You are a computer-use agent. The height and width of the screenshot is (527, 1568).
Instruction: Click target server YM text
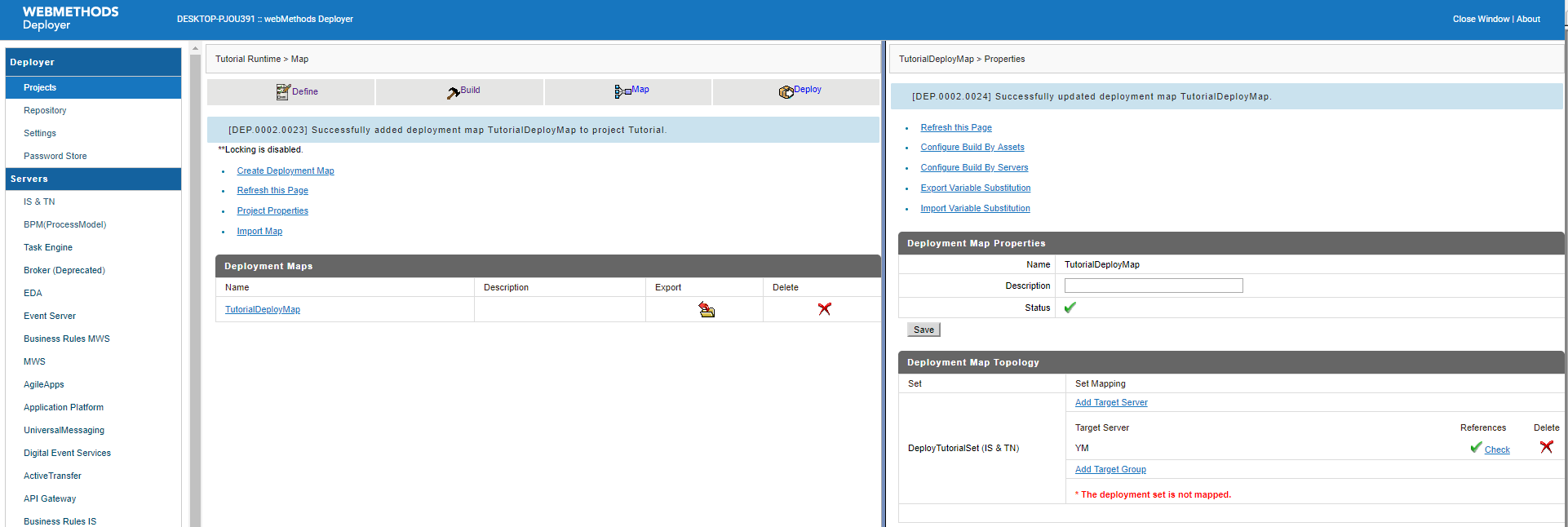(1082, 448)
